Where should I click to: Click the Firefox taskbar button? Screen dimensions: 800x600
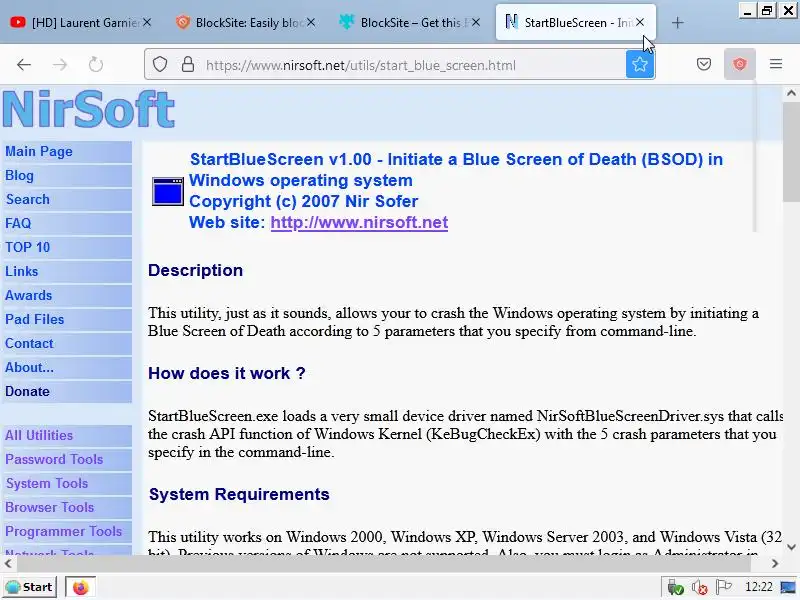coord(81,588)
